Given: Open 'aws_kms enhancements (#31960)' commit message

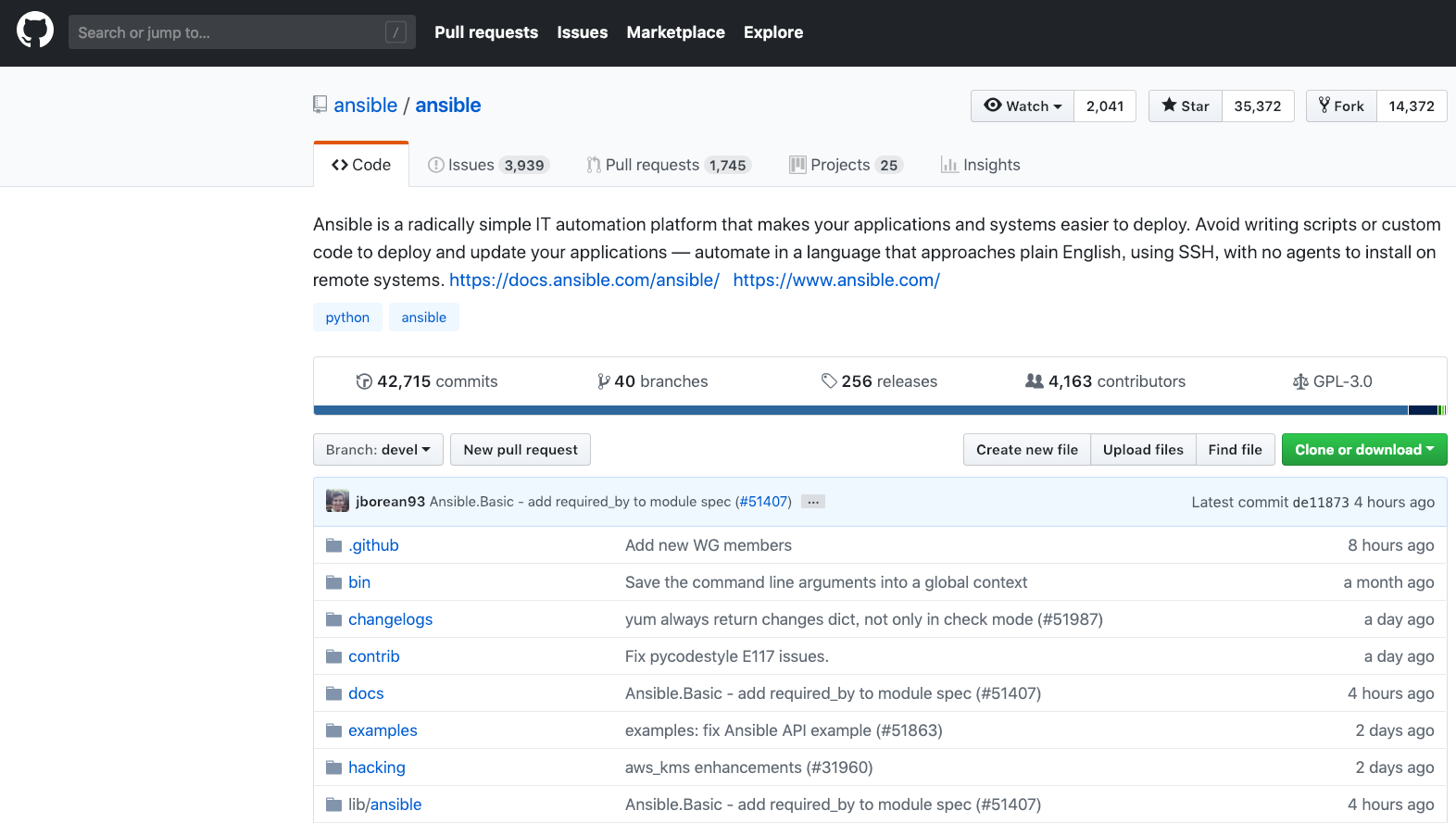Looking at the screenshot, I should tap(749, 767).
